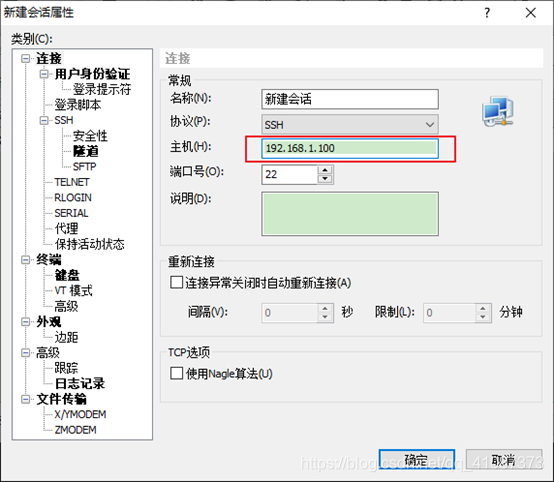Click the 确定 button
Viewport: 554px width, 482px height.
click(x=416, y=460)
